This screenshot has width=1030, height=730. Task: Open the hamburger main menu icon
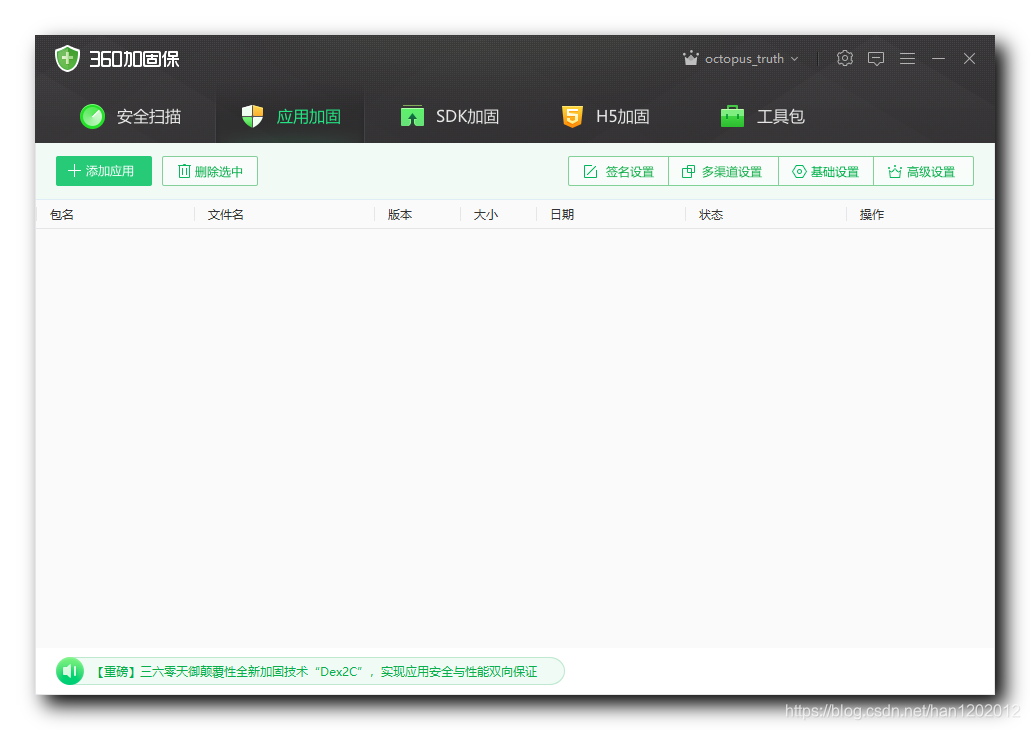pyautogui.click(x=907, y=58)
